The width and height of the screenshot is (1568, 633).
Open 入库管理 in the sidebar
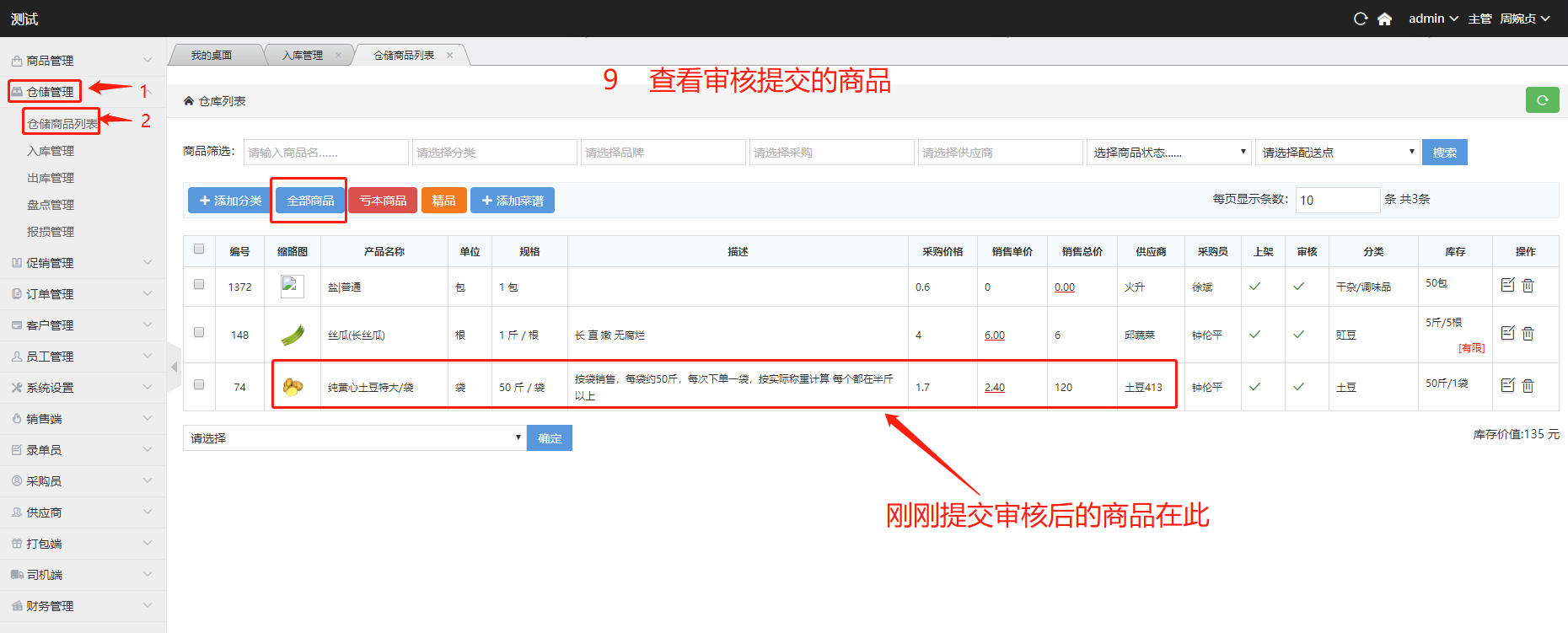[51, 152]
